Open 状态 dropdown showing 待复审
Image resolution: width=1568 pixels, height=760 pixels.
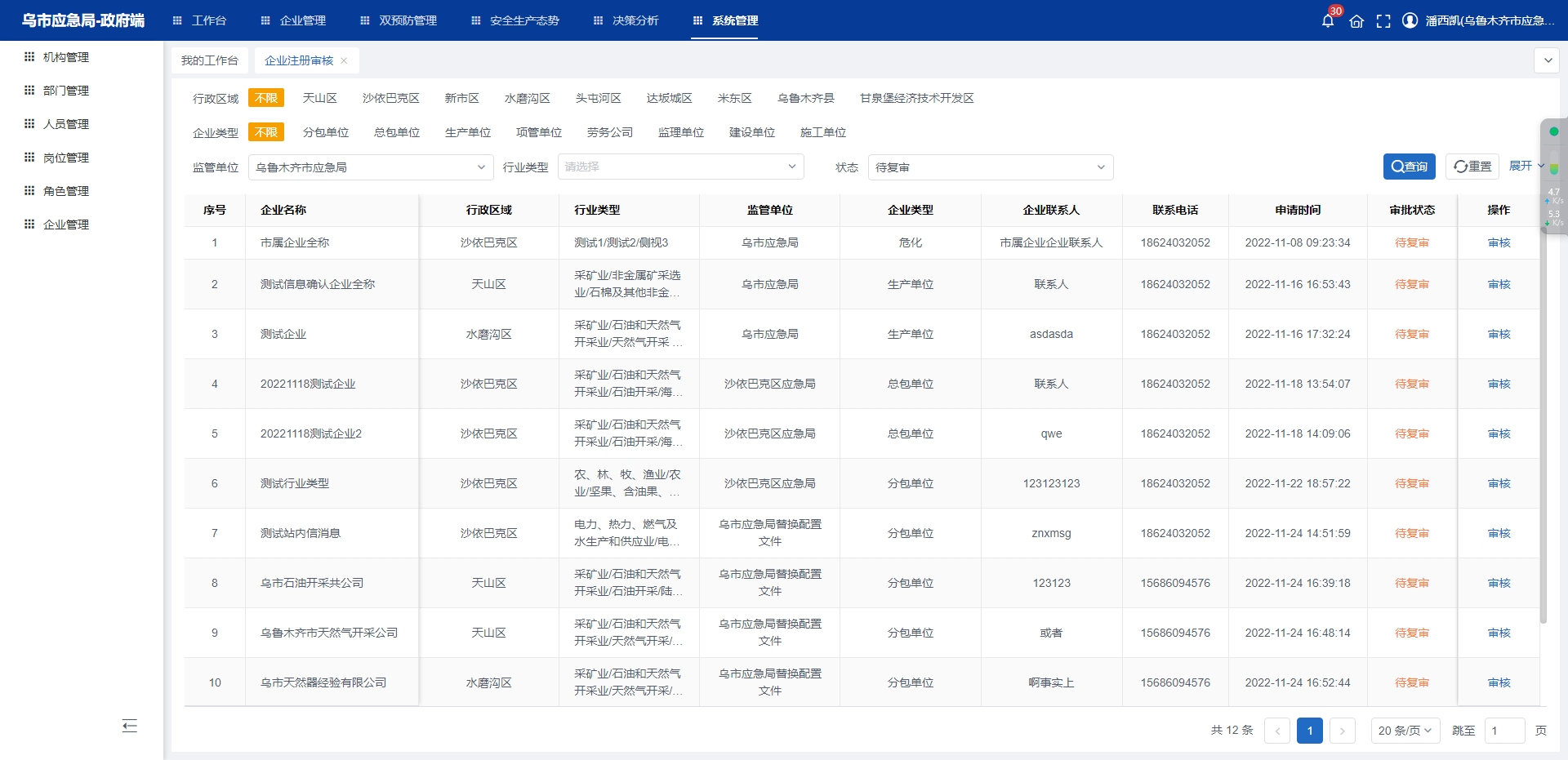point(991,167)
